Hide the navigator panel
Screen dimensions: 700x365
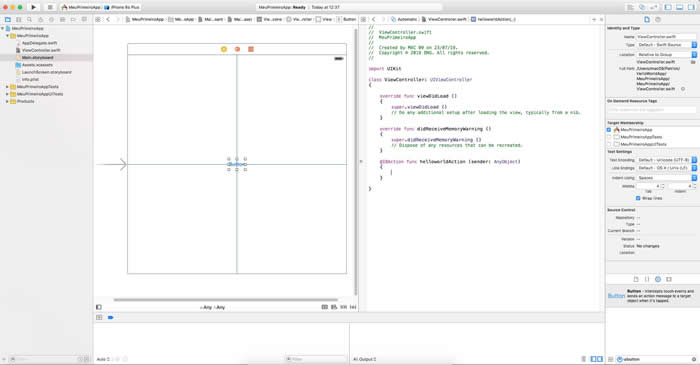(x=668, y=7)
